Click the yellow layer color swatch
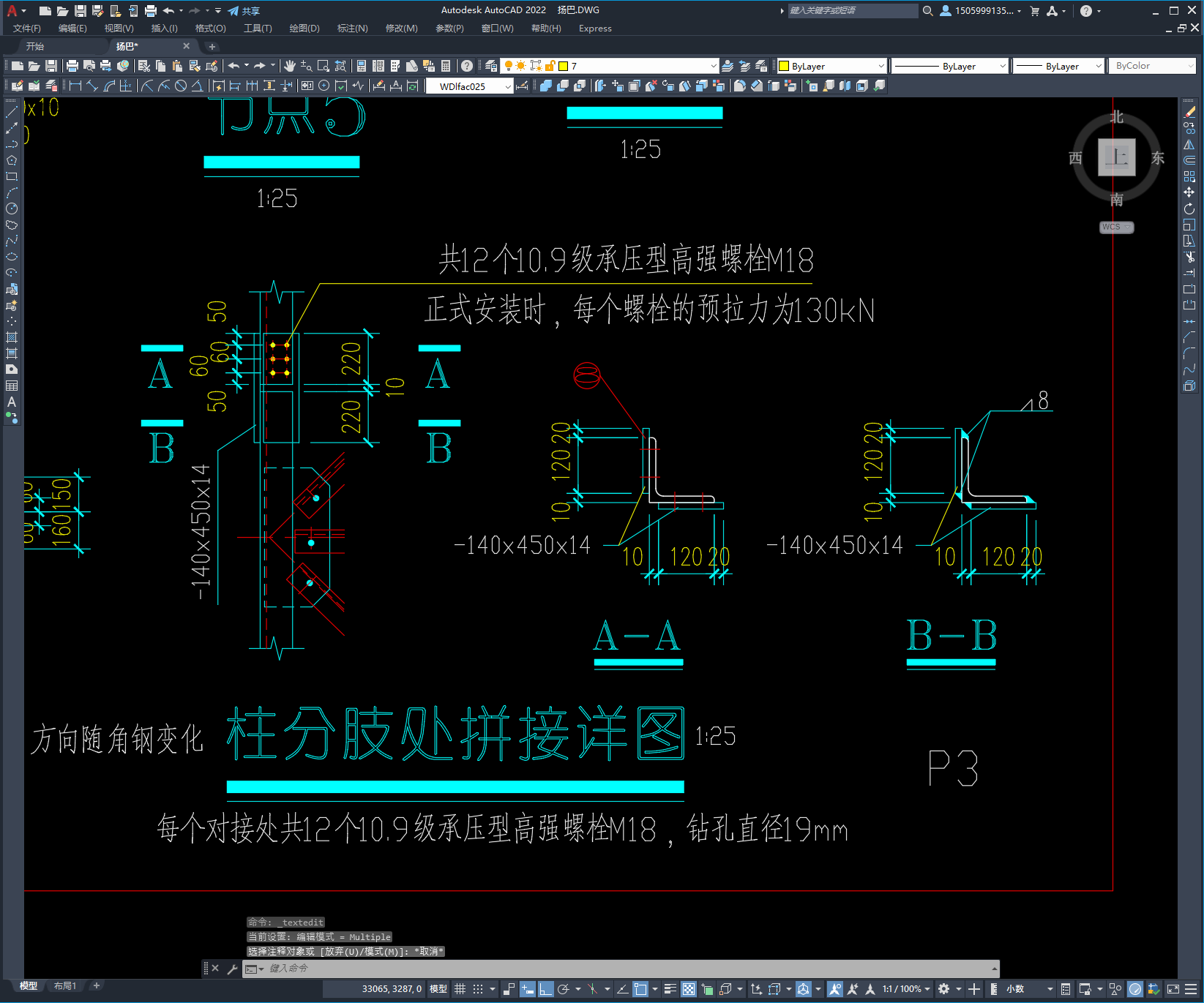This screenshot has height=1003, width=1204. point(564,66)
